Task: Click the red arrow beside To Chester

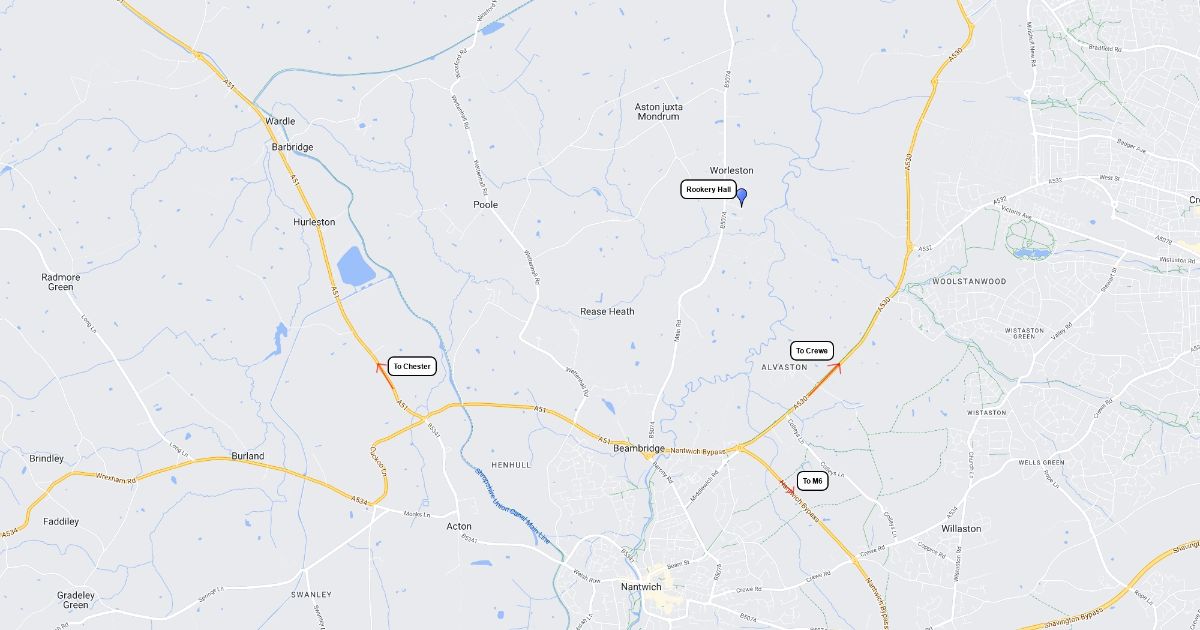Action: coord(381,367)
